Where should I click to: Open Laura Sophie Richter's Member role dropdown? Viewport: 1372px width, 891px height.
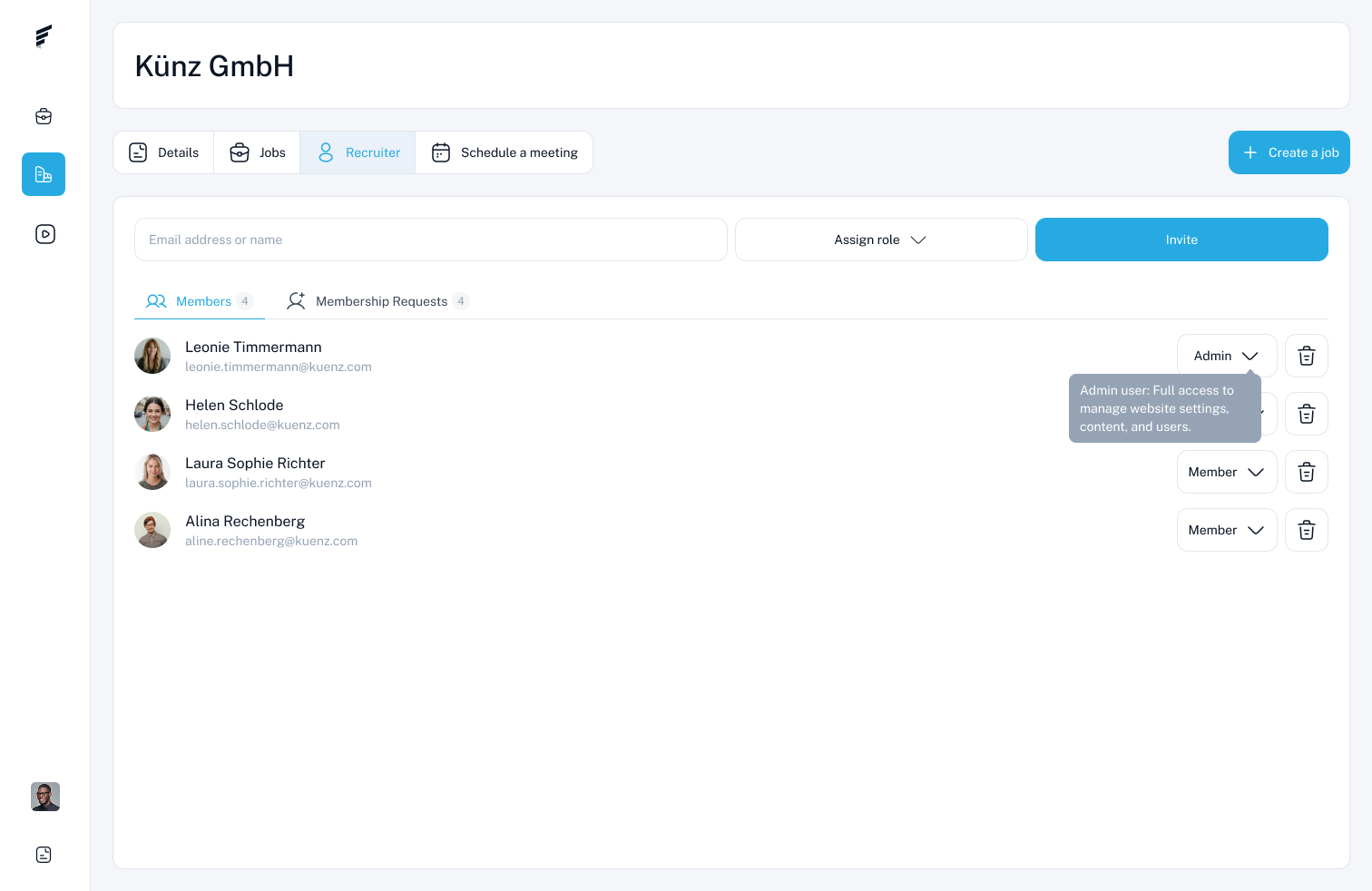(1227, 472)
